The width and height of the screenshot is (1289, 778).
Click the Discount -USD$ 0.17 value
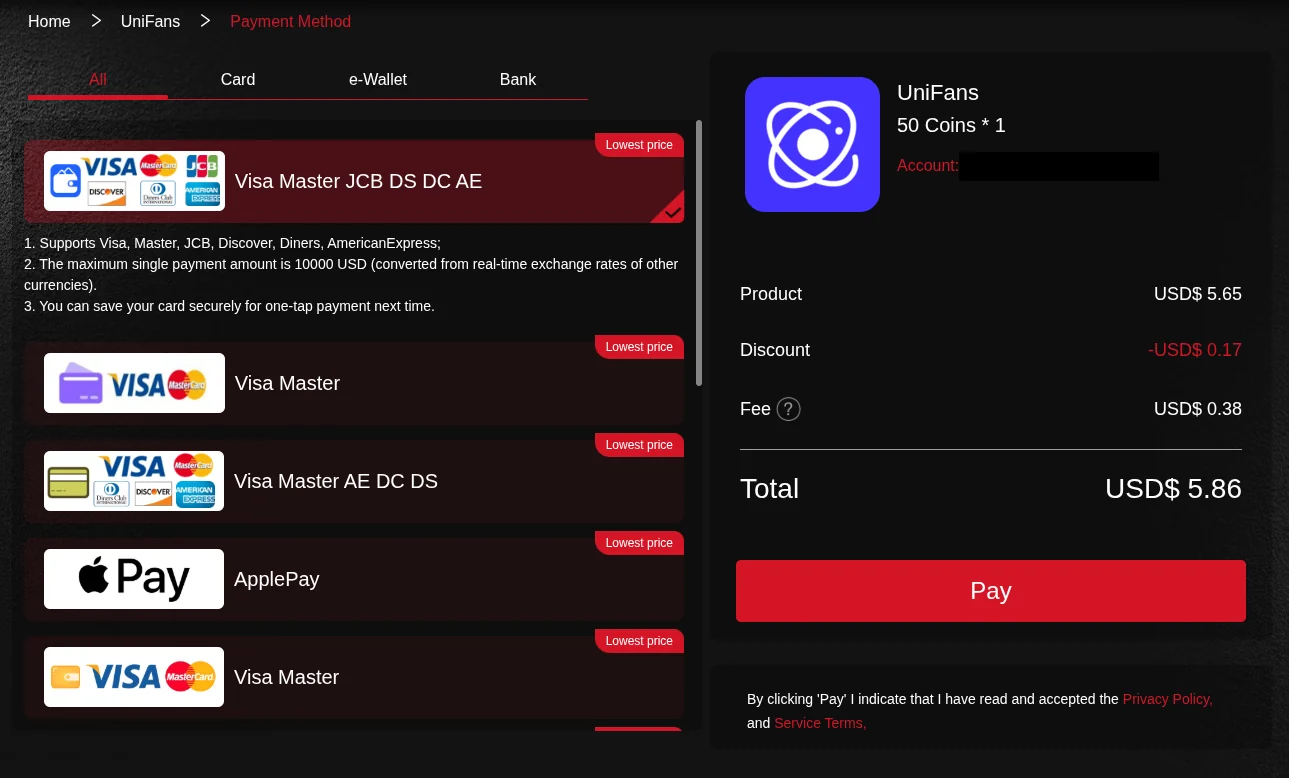[x=1195, y=350]
